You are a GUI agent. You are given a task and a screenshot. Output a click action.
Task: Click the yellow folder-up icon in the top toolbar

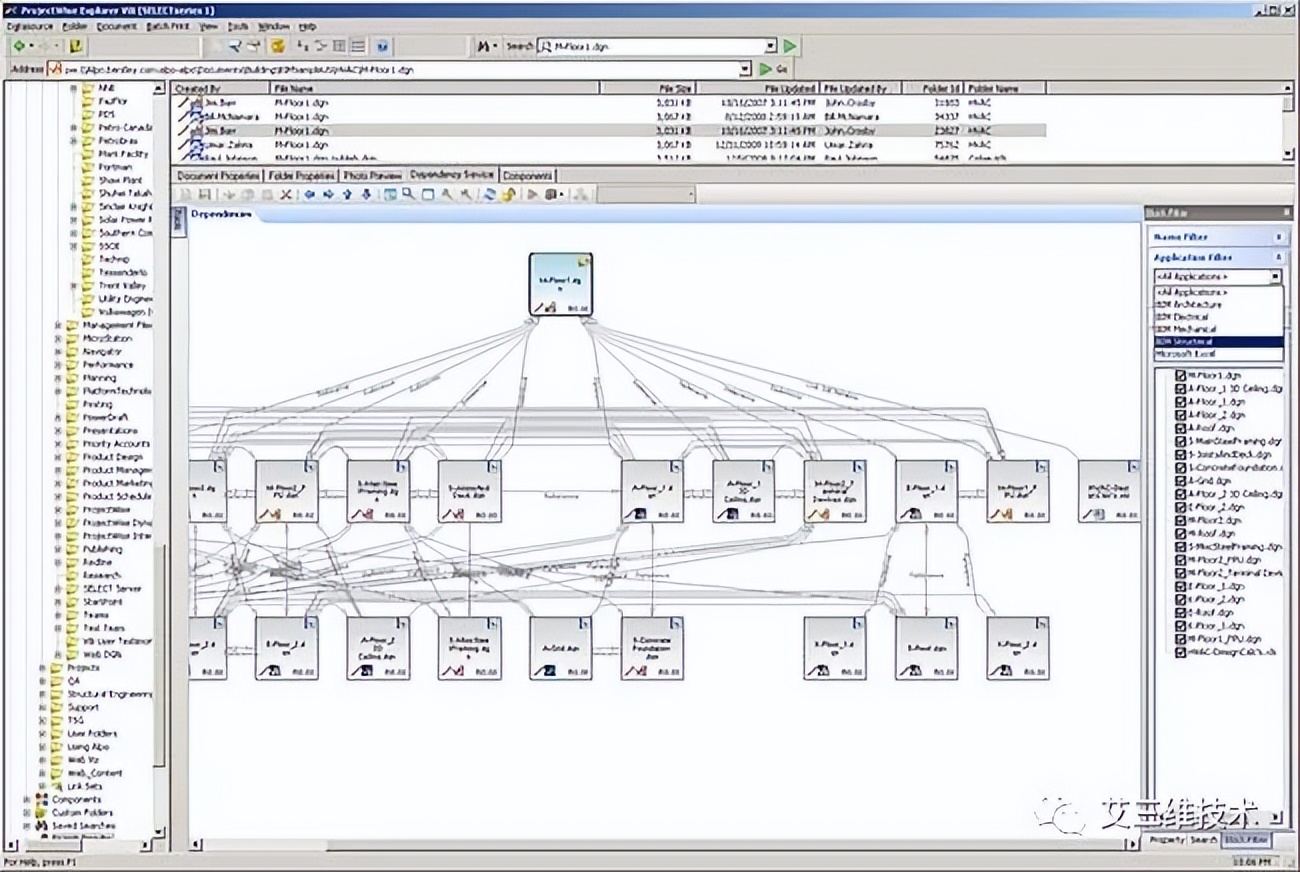(x=77, y=46)
